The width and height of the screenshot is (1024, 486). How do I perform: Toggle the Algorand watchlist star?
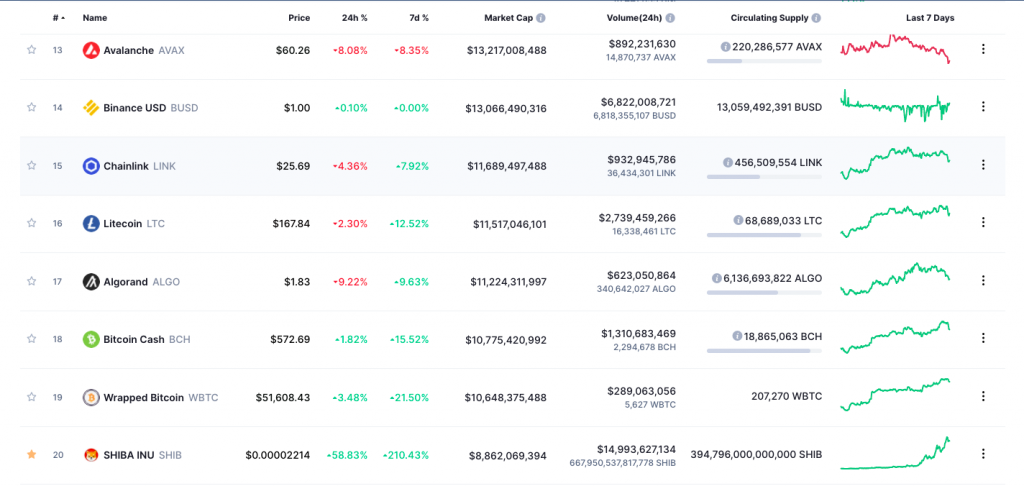tap(31, 281)
